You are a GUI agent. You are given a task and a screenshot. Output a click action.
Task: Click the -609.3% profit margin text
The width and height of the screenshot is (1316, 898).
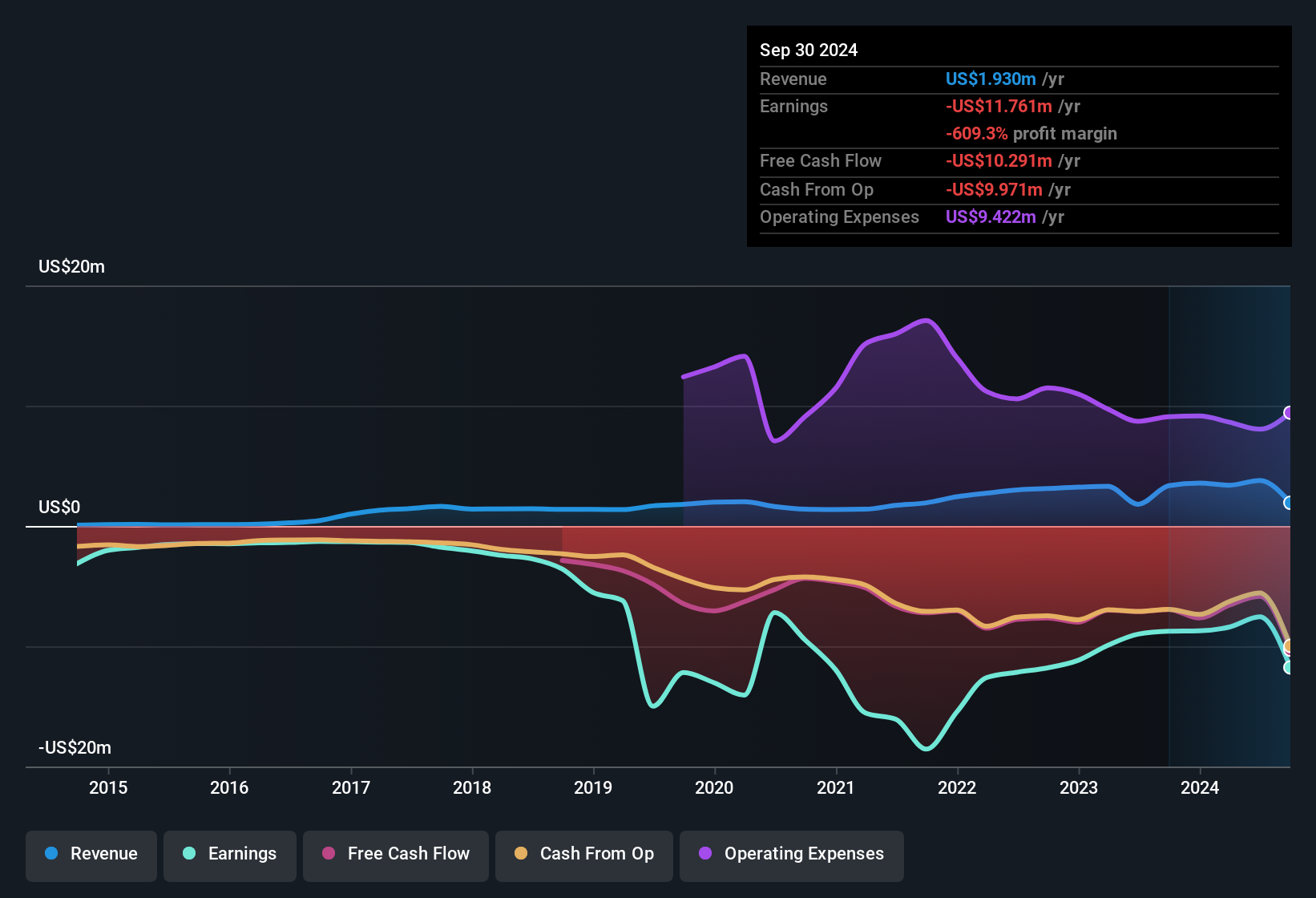[x=1031, y=133]
